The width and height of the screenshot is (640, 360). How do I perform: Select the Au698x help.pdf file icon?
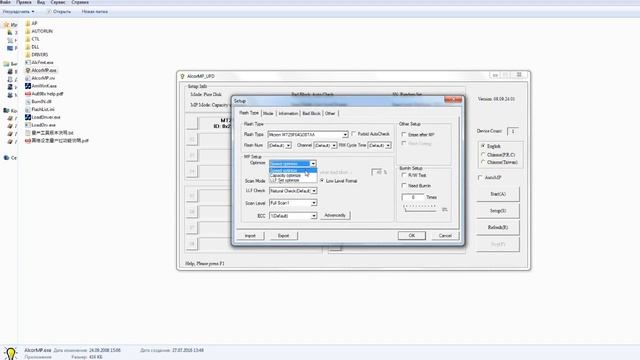tap(28, 93)
